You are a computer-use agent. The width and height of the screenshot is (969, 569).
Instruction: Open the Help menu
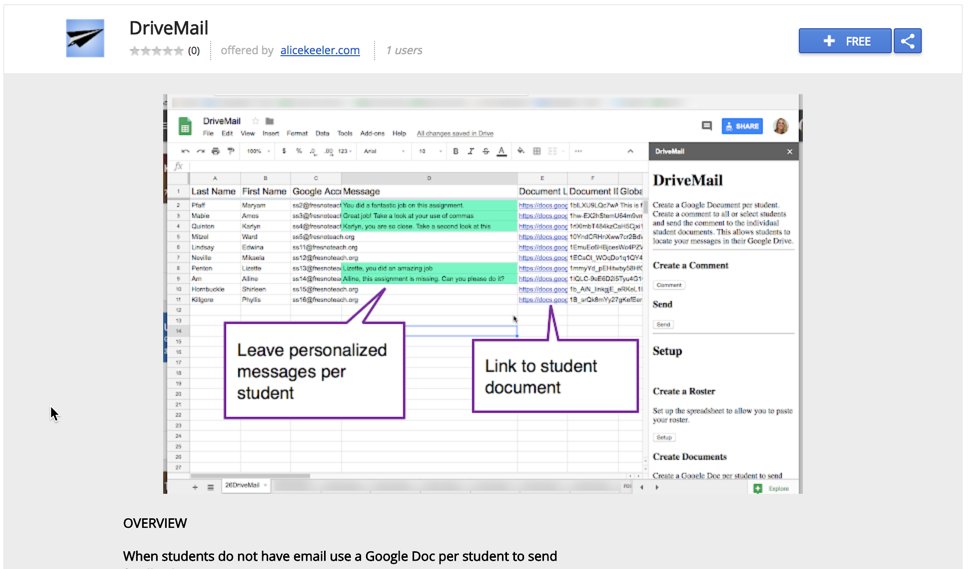[399, 133]
